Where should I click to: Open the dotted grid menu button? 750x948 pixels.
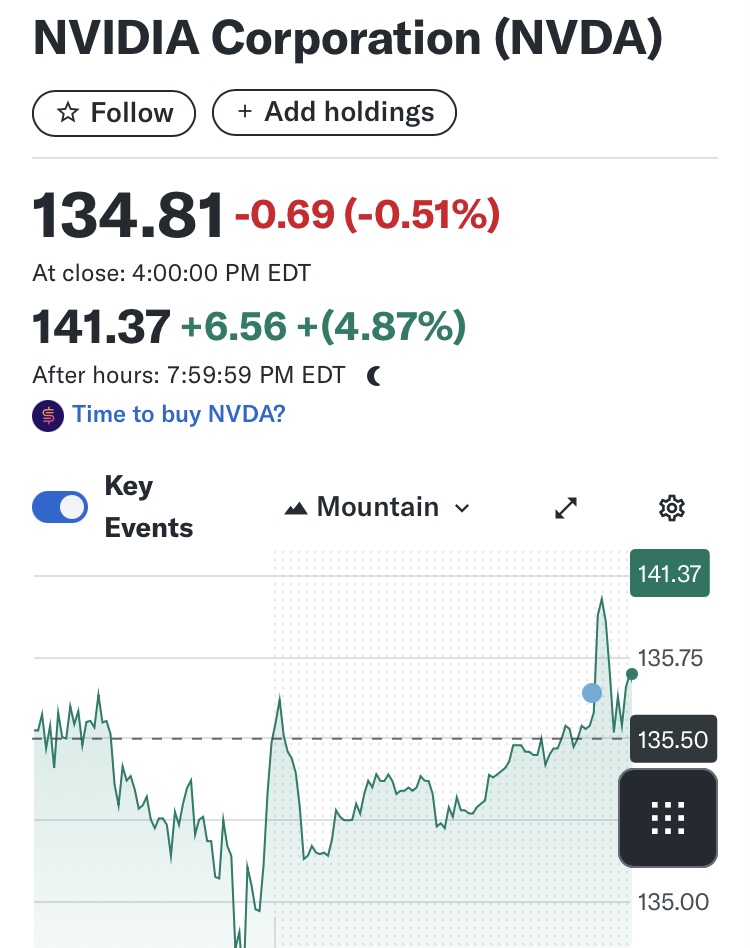667,818
